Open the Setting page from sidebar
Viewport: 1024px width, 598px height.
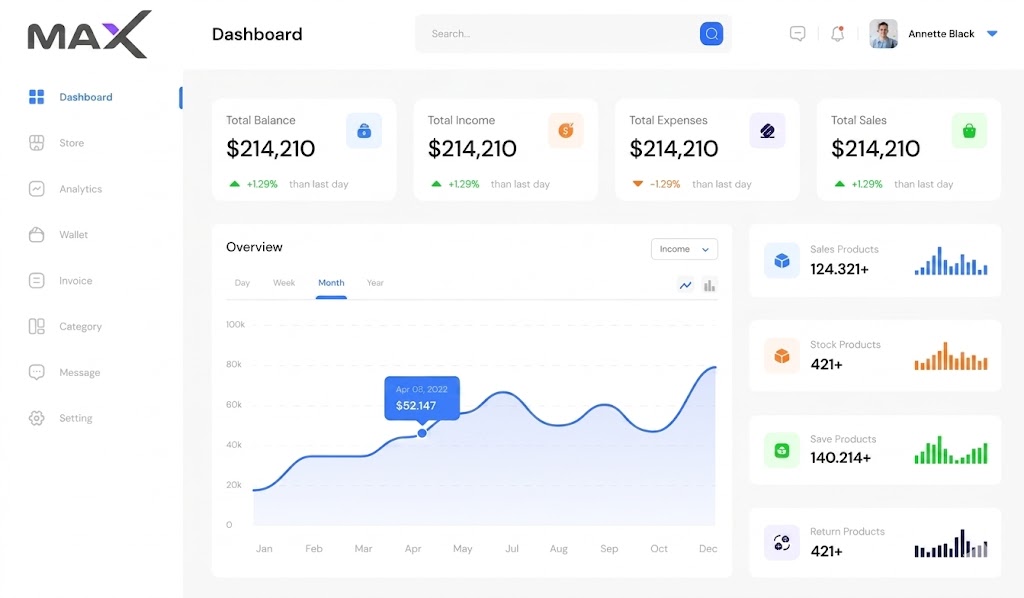(75, 418)
